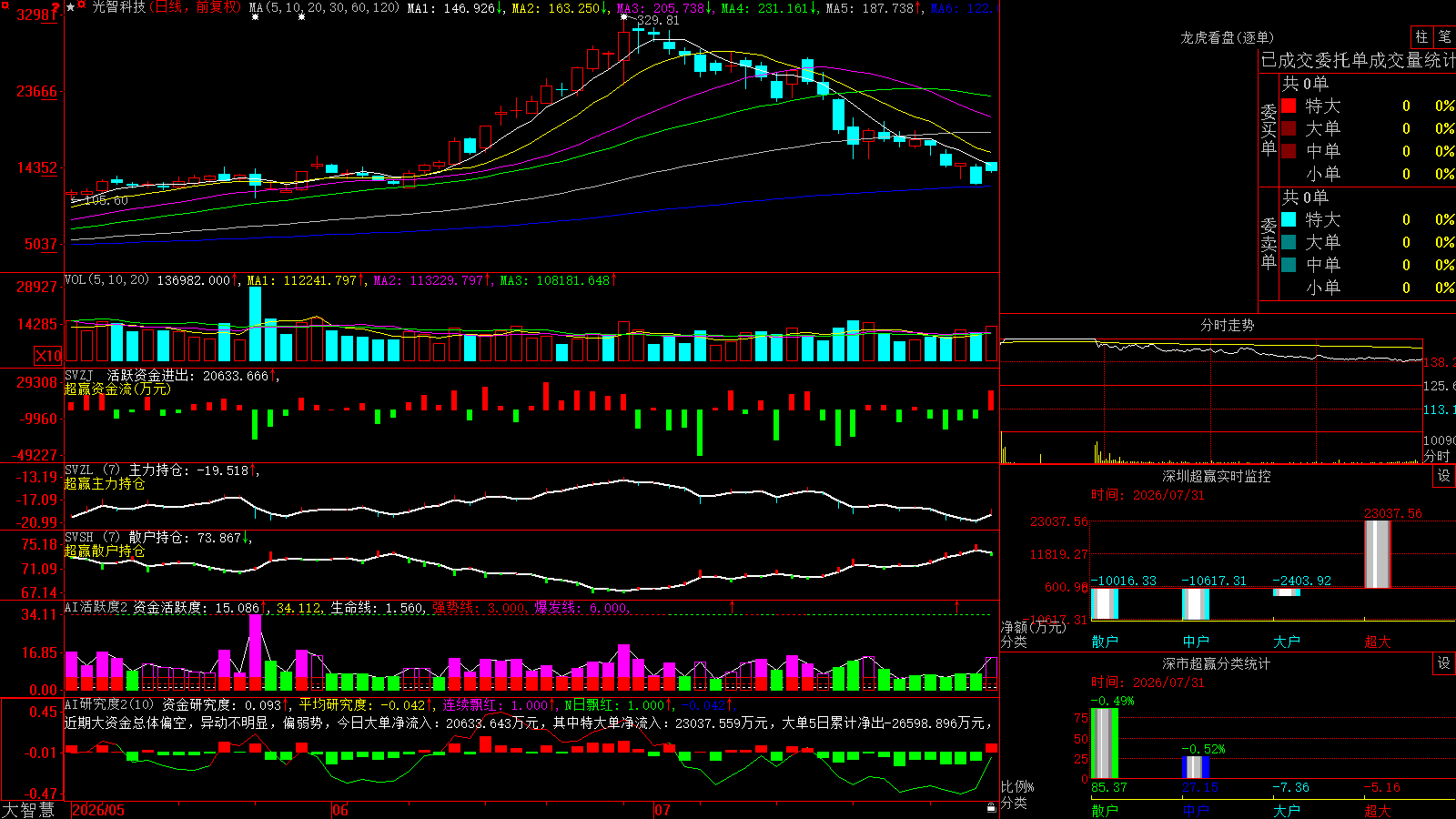Click the dark red 大单 buy-order swatch
Viewport: 1456px width, 819px height.
pos(1289,128)
